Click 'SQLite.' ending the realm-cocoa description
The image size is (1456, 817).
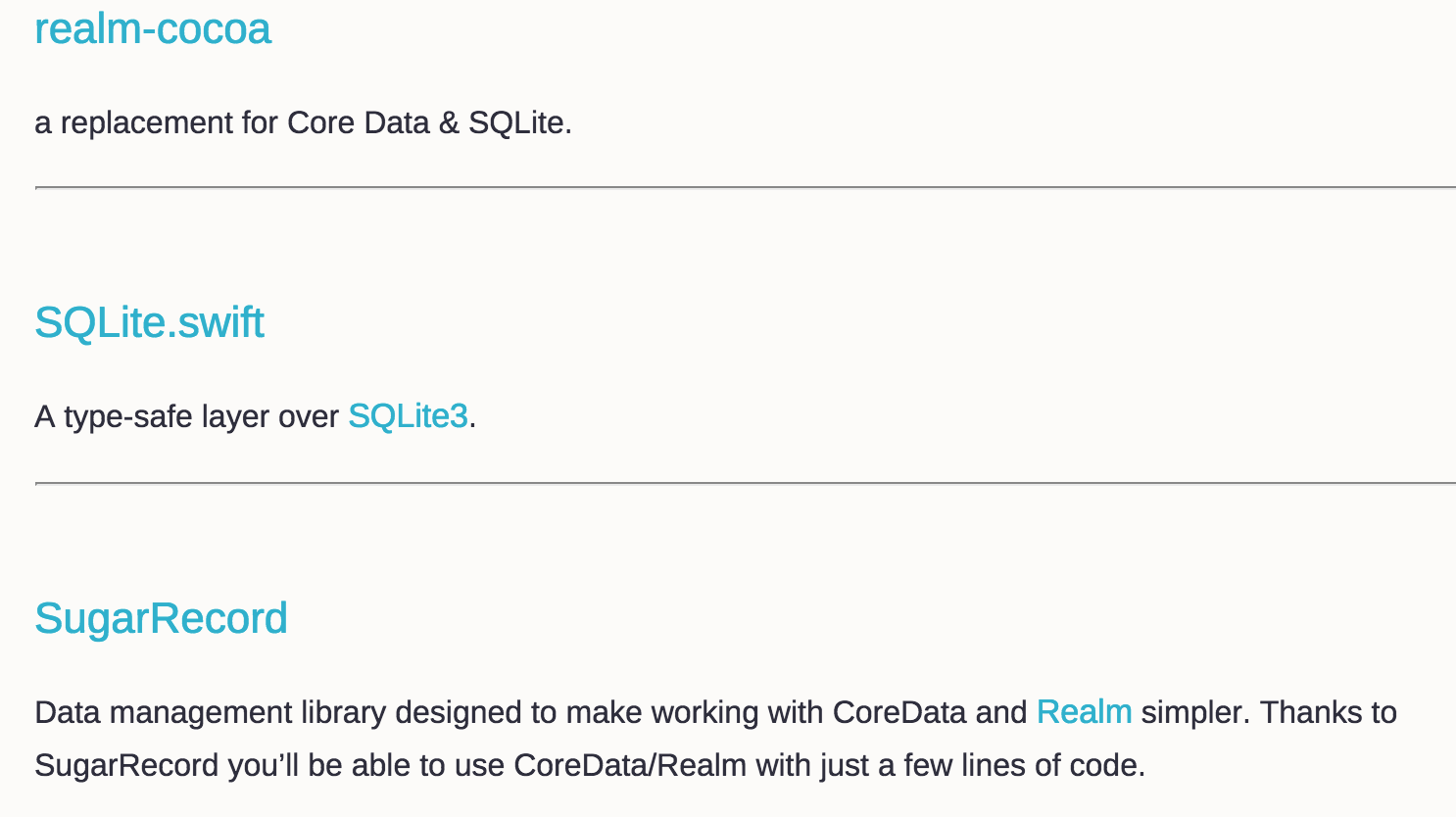click(519, 123)
